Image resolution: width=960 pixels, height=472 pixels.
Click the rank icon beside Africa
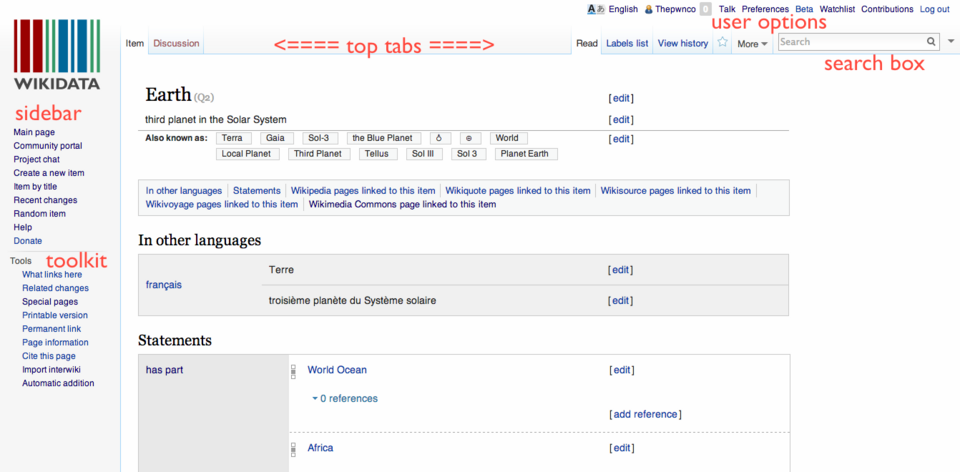click(x=293, y=450)
